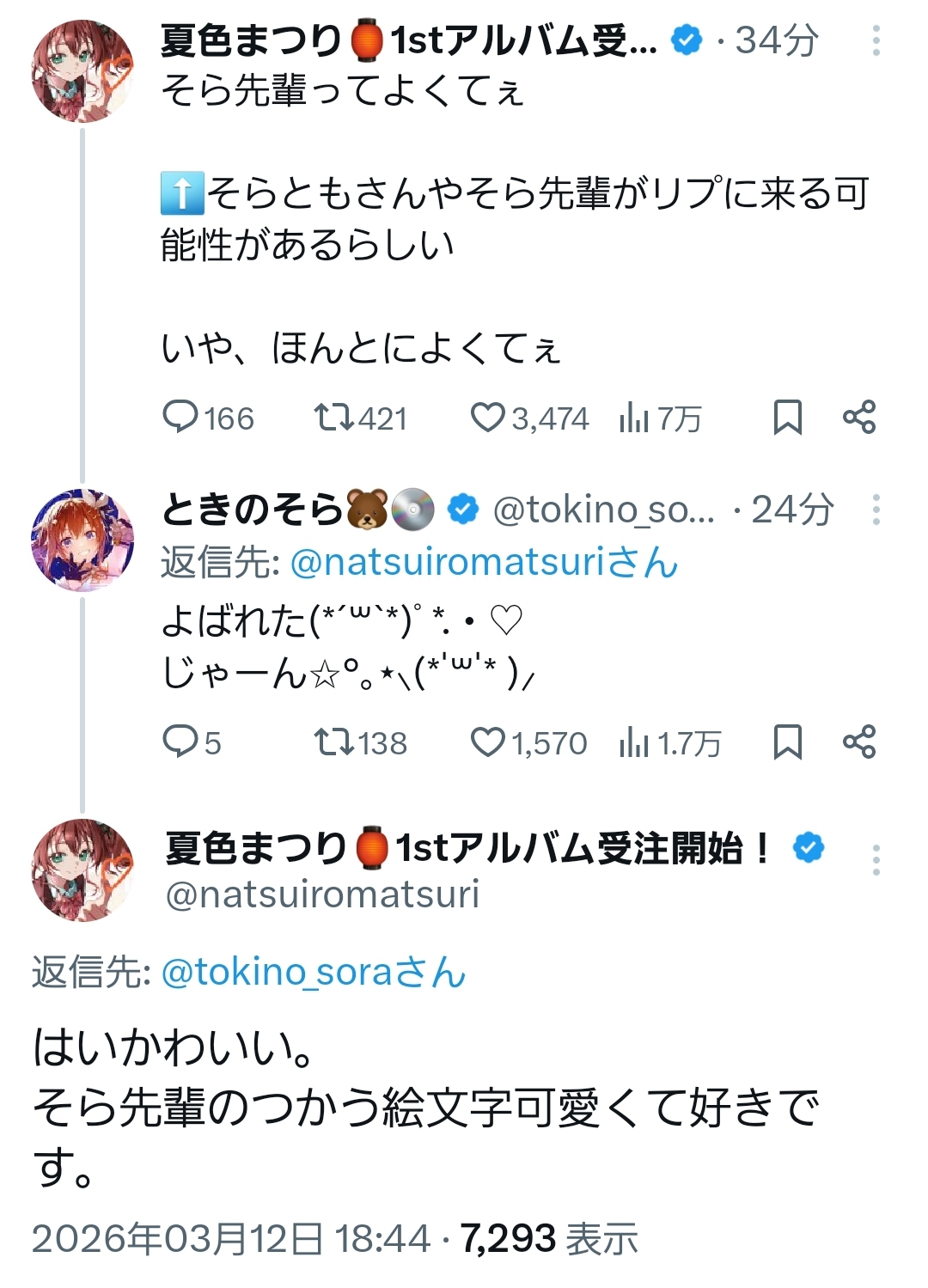
Task: Reply to Matsuri's first tweet with 166 replies
Action: [181, 418]
